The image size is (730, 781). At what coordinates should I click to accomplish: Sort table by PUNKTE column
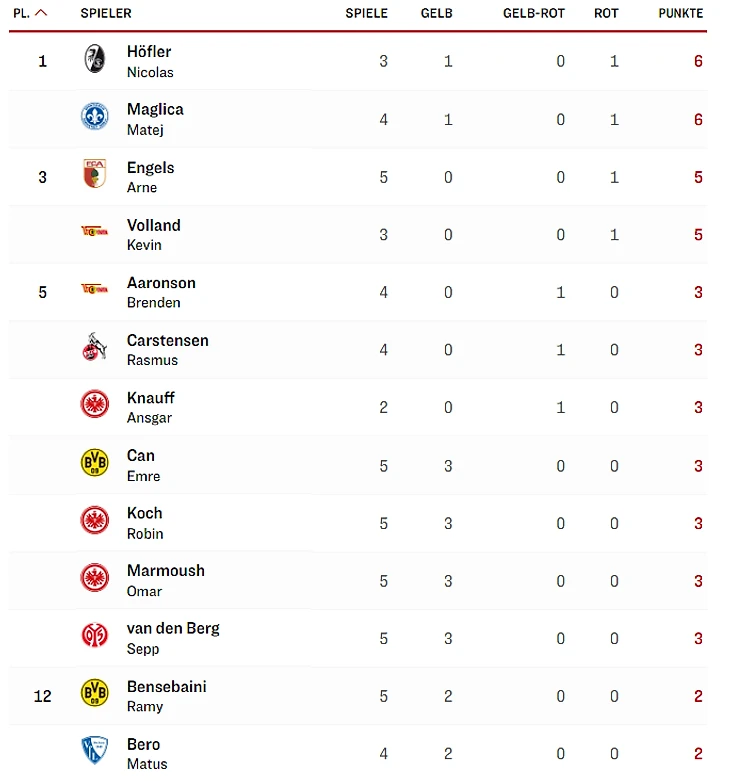[x=680, y=13]
